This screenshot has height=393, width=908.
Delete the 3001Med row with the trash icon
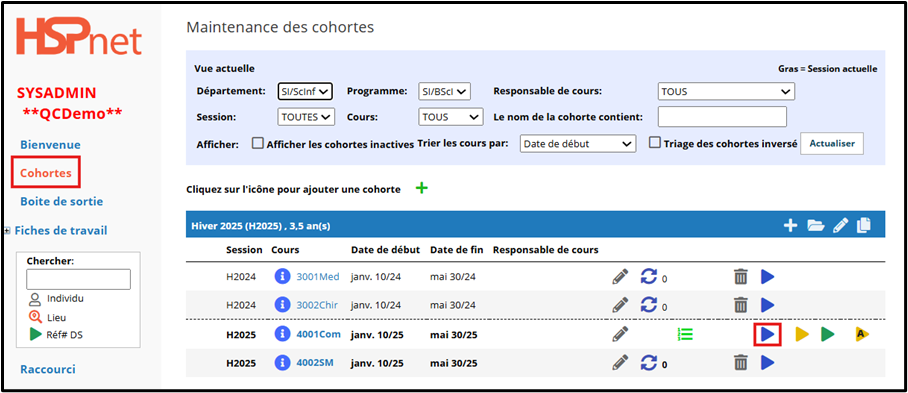tap(741, 277)
